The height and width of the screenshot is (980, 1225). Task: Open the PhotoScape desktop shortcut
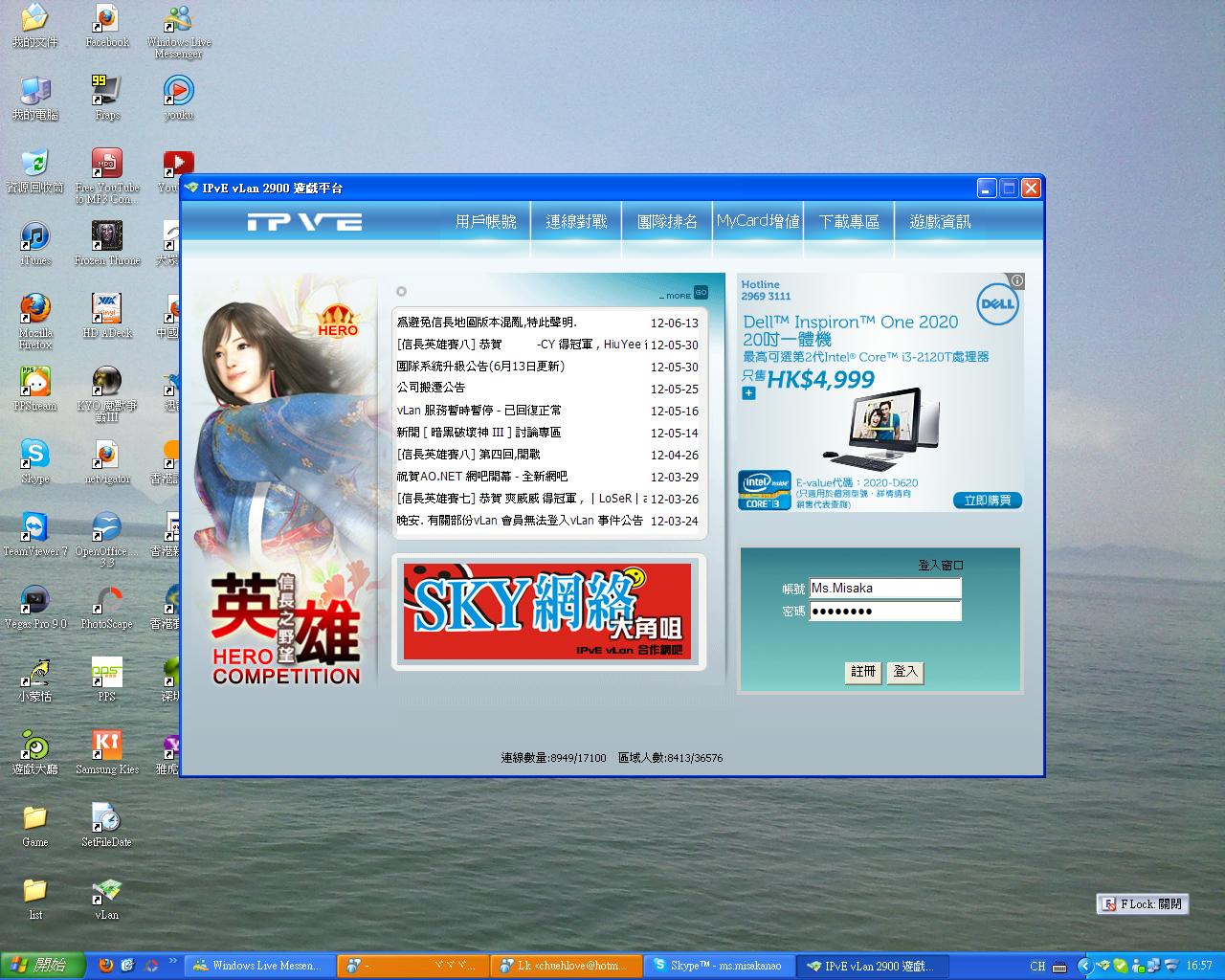[106, 609]
